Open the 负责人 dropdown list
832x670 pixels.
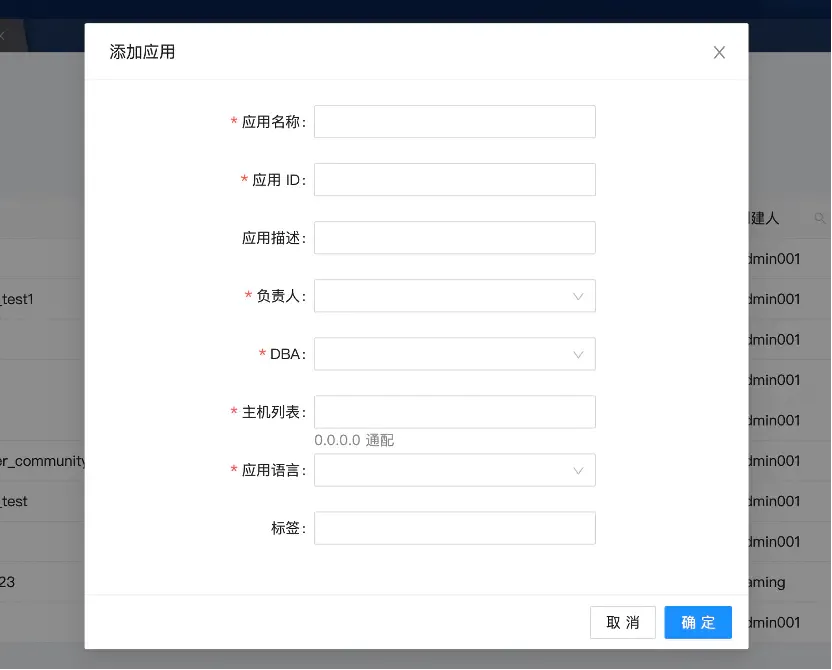tap(454, 296)
